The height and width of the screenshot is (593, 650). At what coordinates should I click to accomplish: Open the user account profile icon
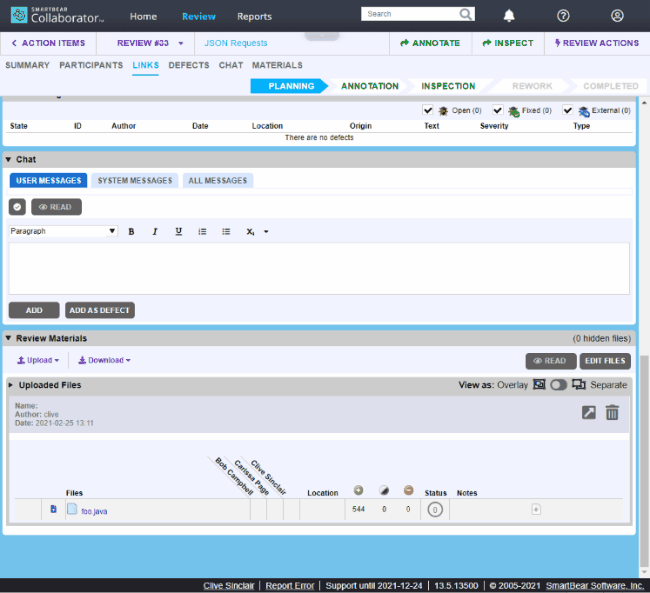tap(617, 16)
